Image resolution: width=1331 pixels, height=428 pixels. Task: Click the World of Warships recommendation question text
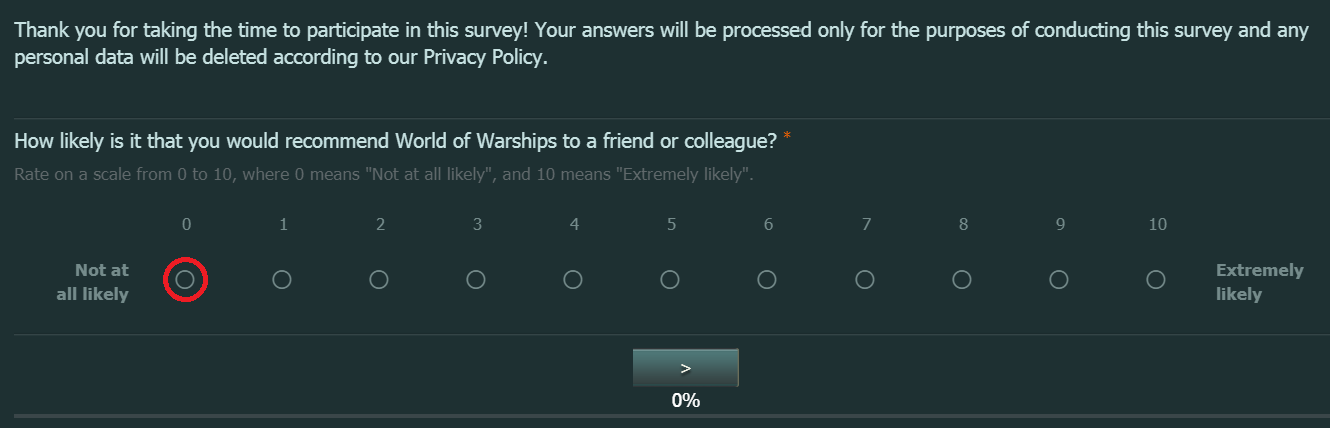pyautogui.click(x=395, y=139)
